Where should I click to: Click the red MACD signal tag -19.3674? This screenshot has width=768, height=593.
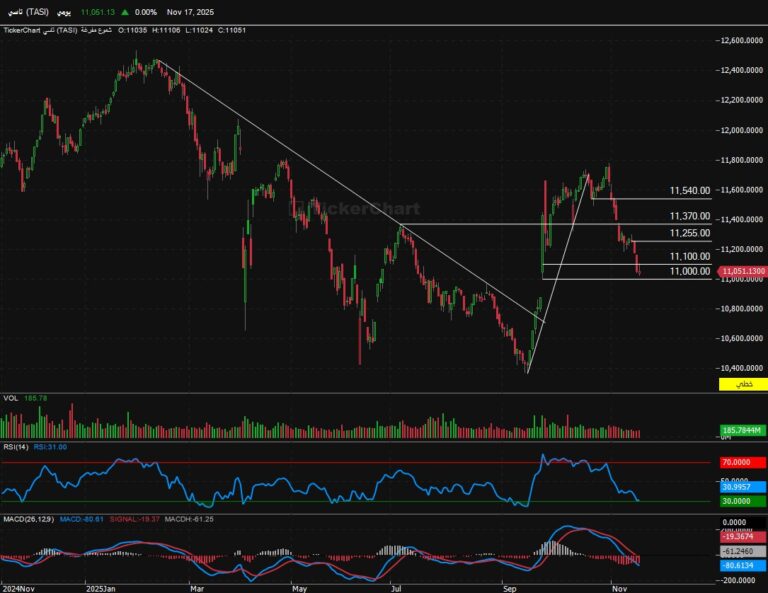743,536
